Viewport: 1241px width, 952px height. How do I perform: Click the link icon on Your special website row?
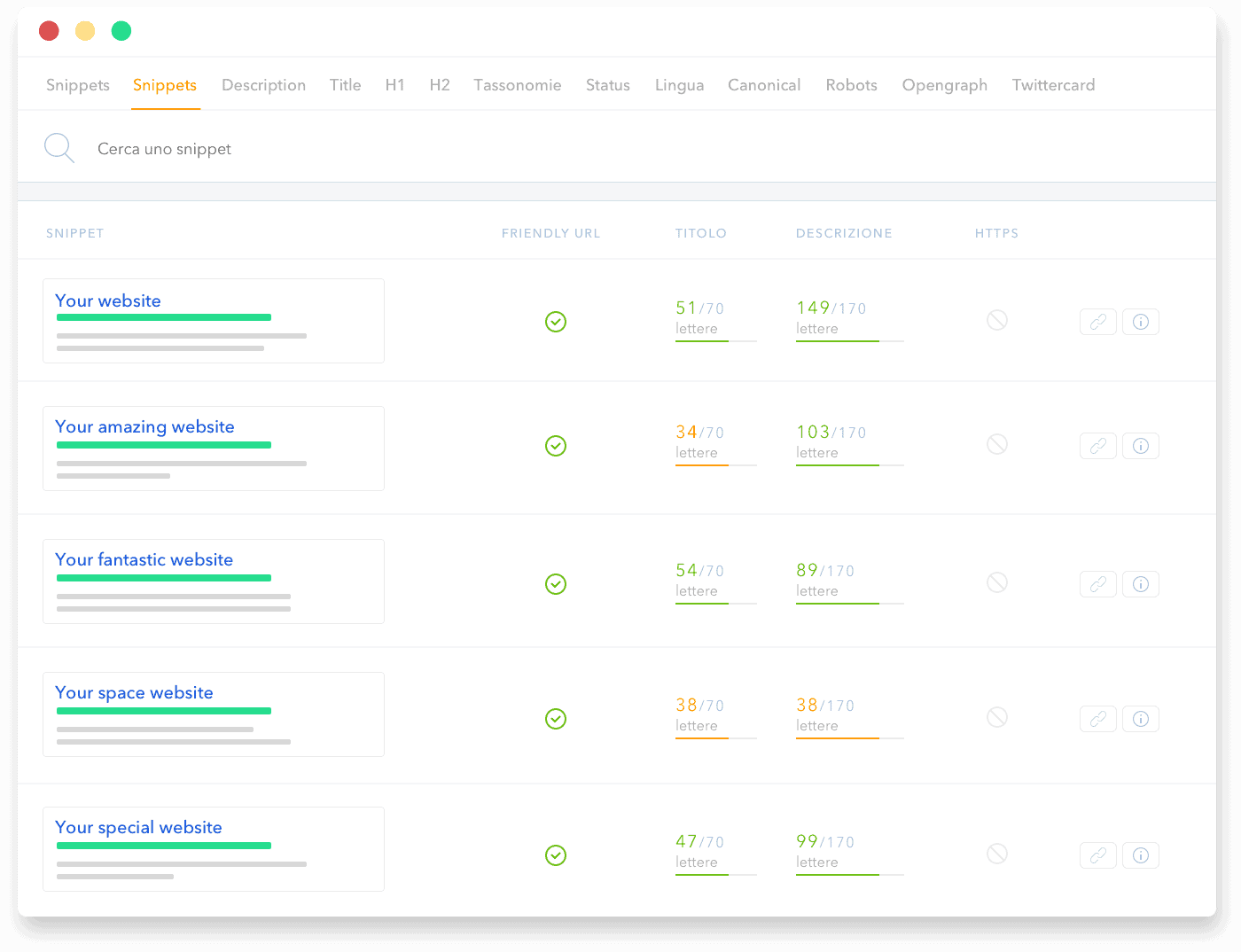click(x=1097, y=855)
